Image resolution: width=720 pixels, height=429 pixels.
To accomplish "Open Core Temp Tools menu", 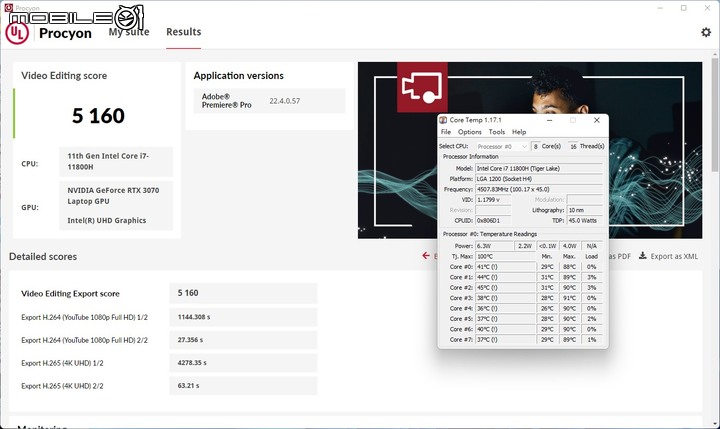I will point(497,132).
